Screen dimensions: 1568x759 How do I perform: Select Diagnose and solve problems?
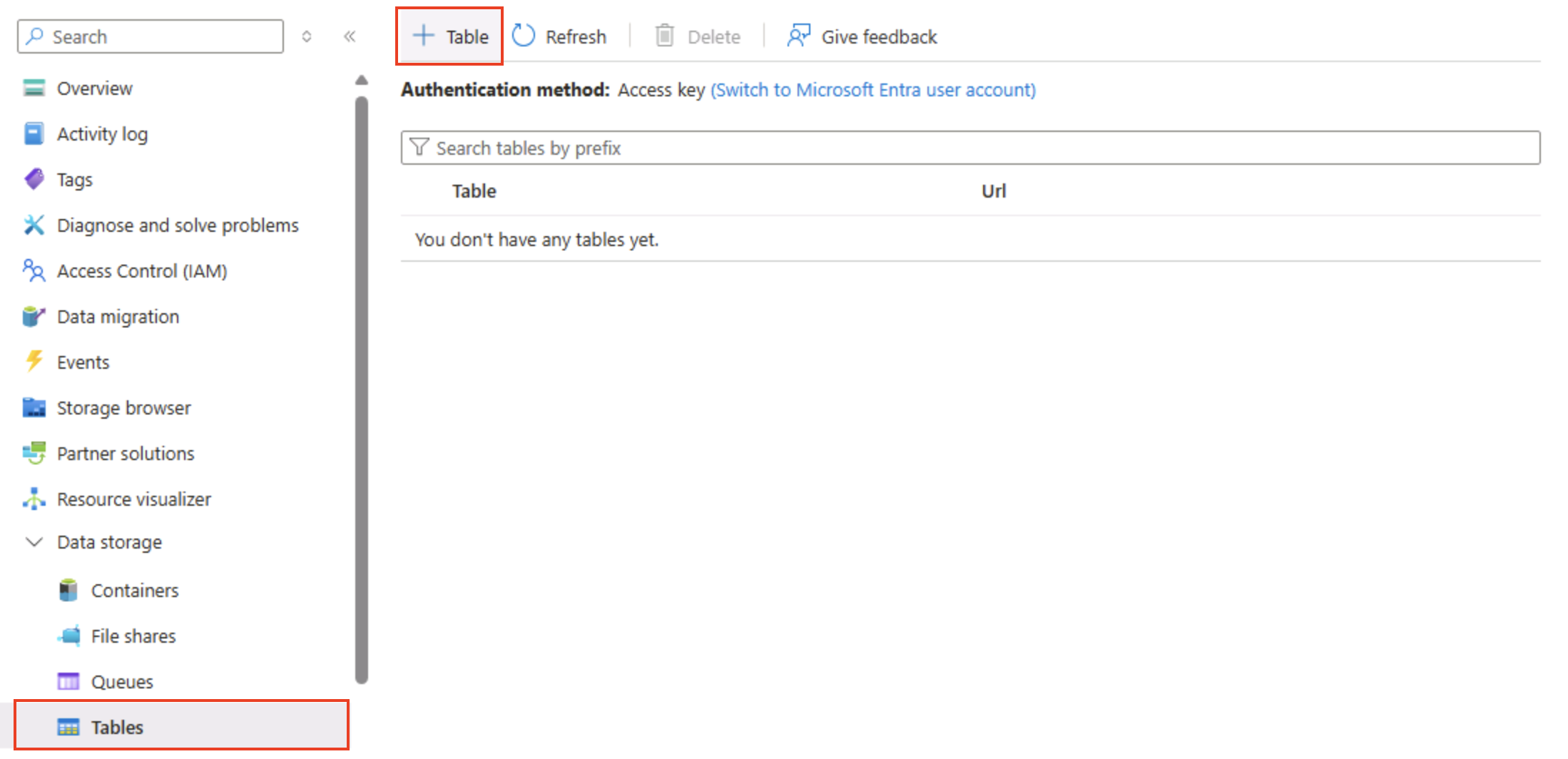(178, 225)
